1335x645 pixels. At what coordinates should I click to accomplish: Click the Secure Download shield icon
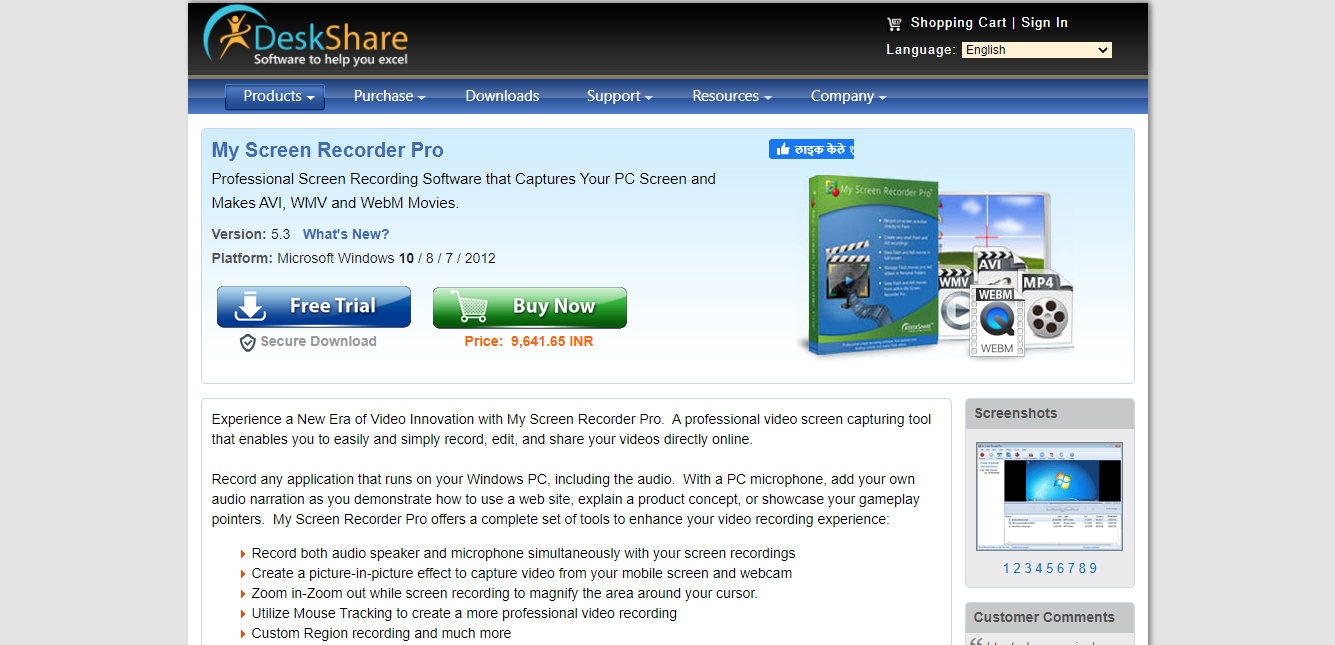(248, 342)
